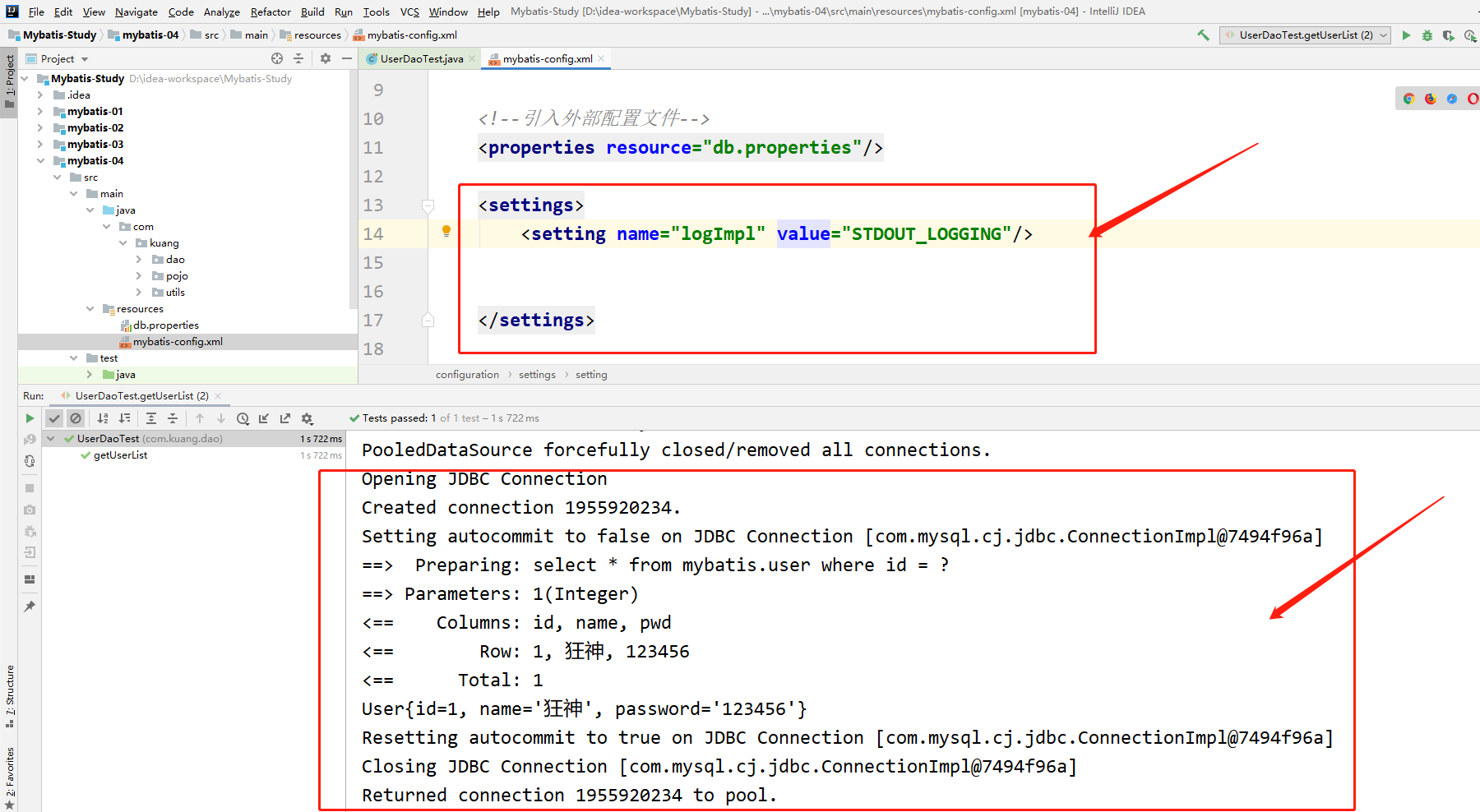The image size is (1480, 812).
Task: Expand the mybatis-03 module
Action: point(40,145)
